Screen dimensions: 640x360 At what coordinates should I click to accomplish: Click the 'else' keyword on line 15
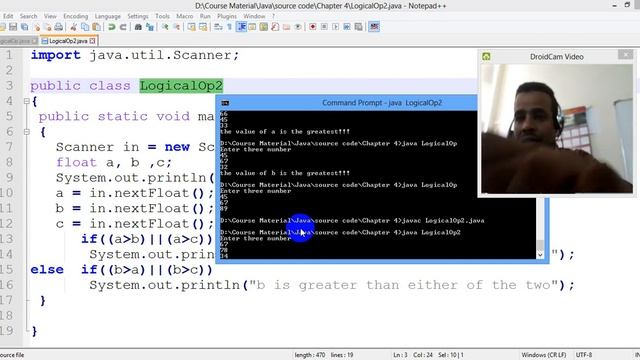click(x=47, y=270)
